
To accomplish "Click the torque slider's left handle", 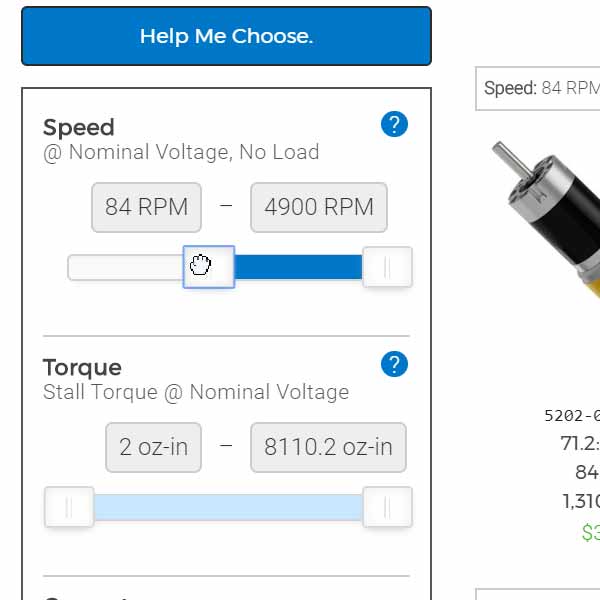I will pyautogui.click(x=69, y=507).
